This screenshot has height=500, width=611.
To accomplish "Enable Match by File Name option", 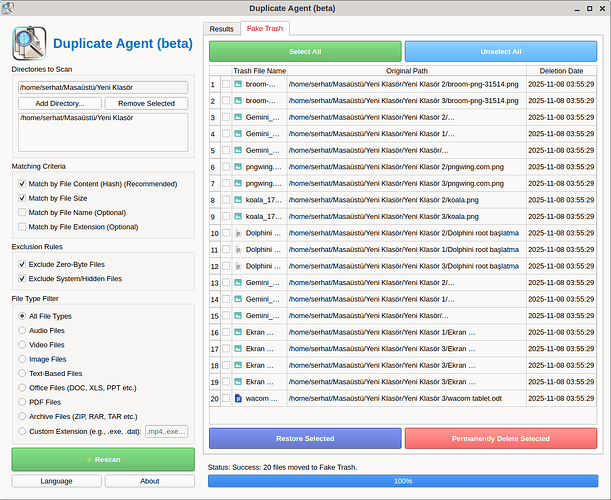I will (x=22, y=213).
